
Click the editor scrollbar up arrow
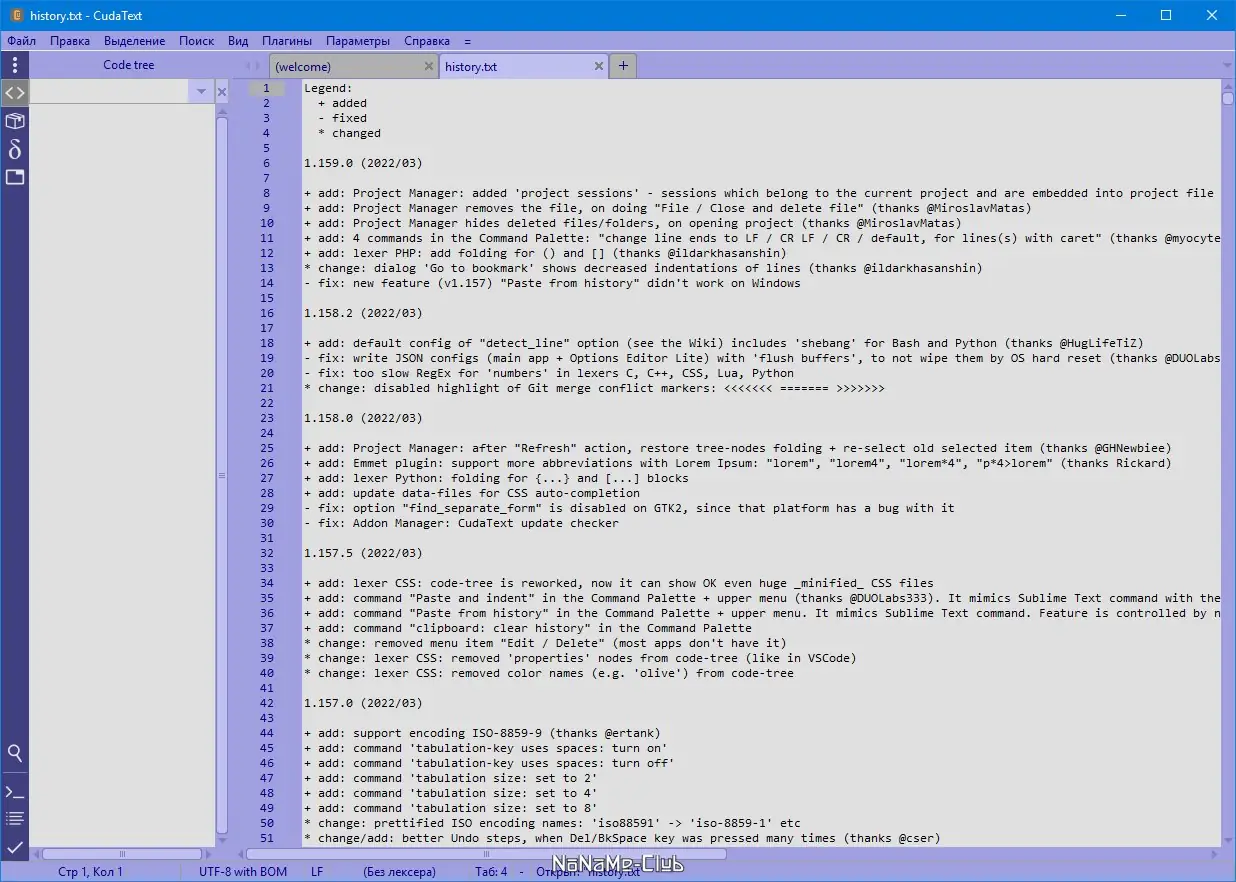pos(1228,86)
